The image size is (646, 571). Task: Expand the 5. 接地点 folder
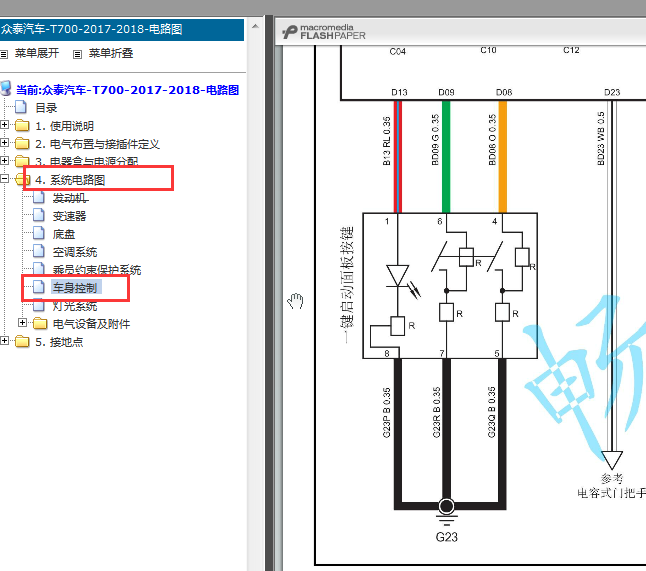click(5, 340)
